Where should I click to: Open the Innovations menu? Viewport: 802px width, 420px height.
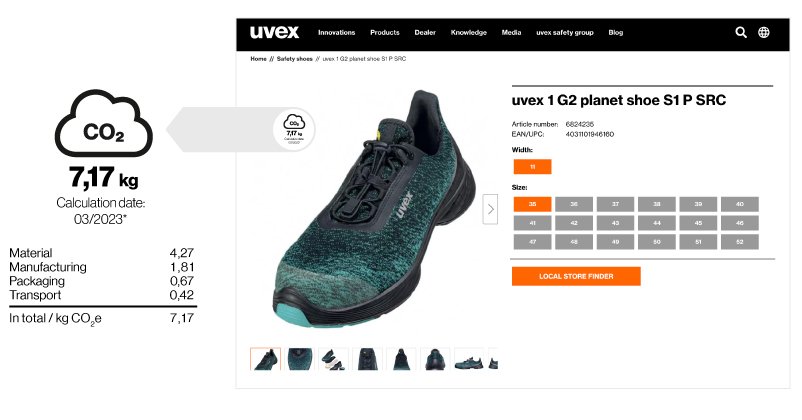[337, 32]
